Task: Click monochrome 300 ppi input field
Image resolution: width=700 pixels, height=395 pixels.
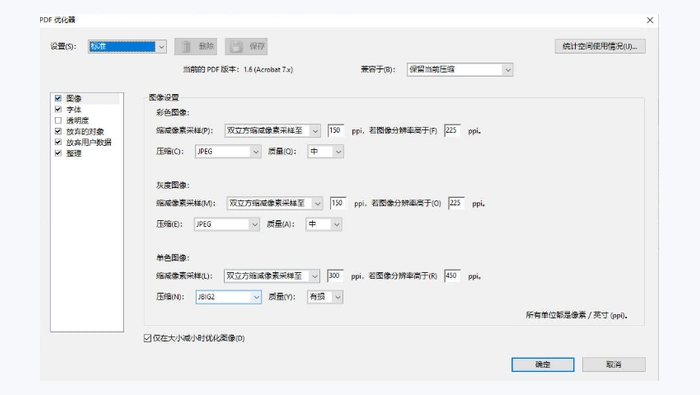Action: pyautogui.click(x=335, y=276)
